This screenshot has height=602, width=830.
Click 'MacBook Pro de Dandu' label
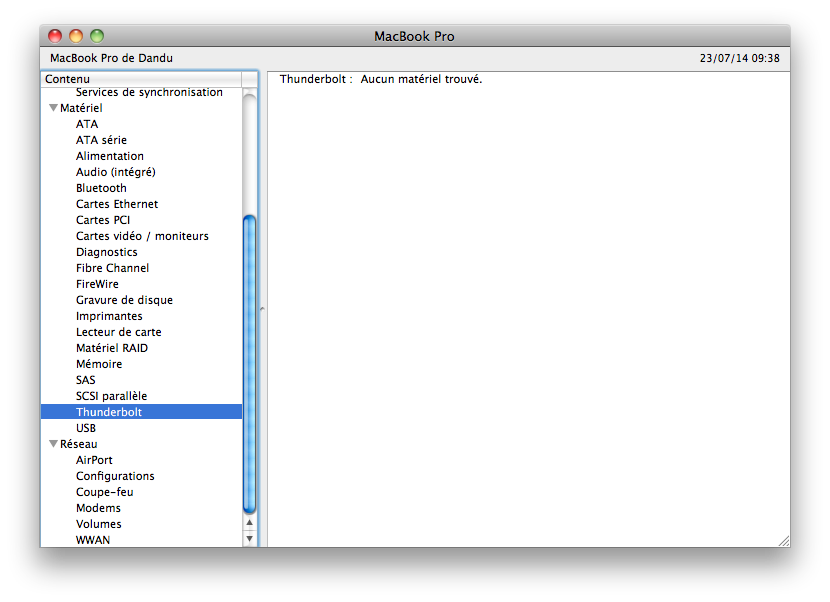[x=111, y=58]
